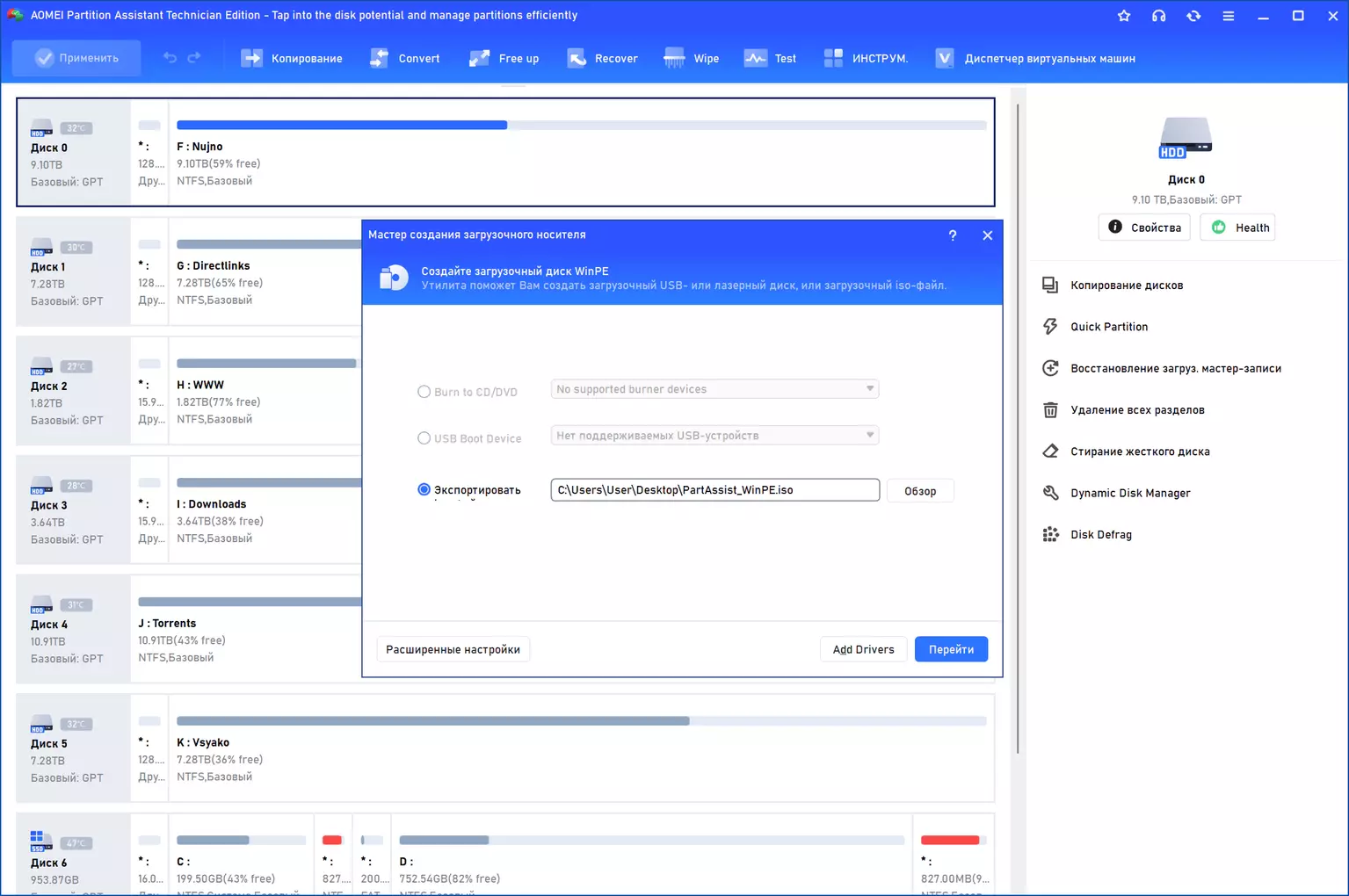Screen dimensions: 1349x896
Task: Click the large HDD icon for Диск 0
Action: [x=1186, y=138]
